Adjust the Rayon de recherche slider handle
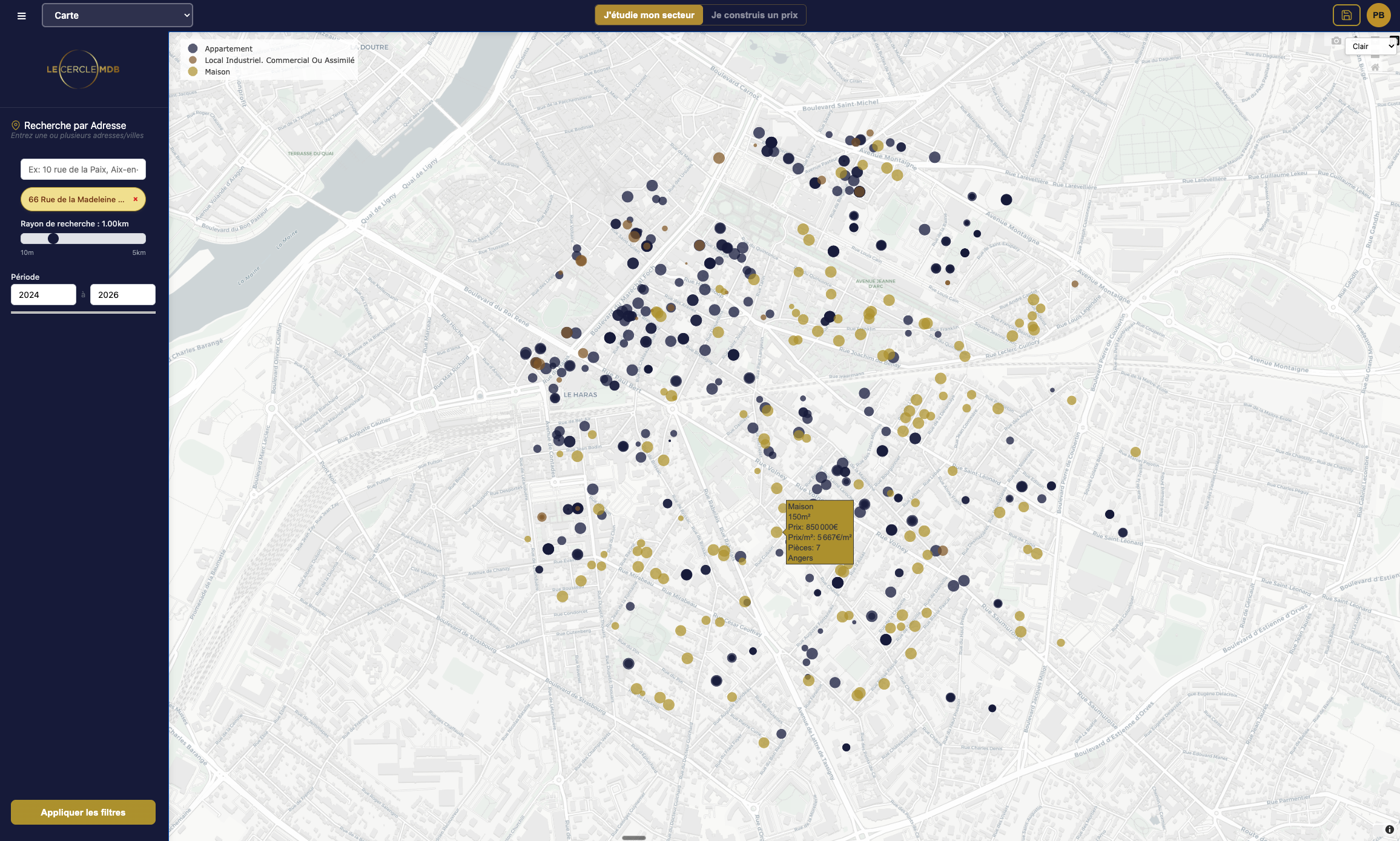The image size is (1400, 841). [54, 239]
